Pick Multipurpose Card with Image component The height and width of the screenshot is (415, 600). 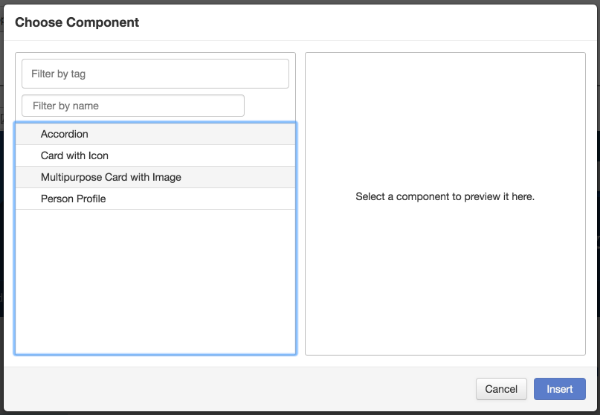(155, 177)
